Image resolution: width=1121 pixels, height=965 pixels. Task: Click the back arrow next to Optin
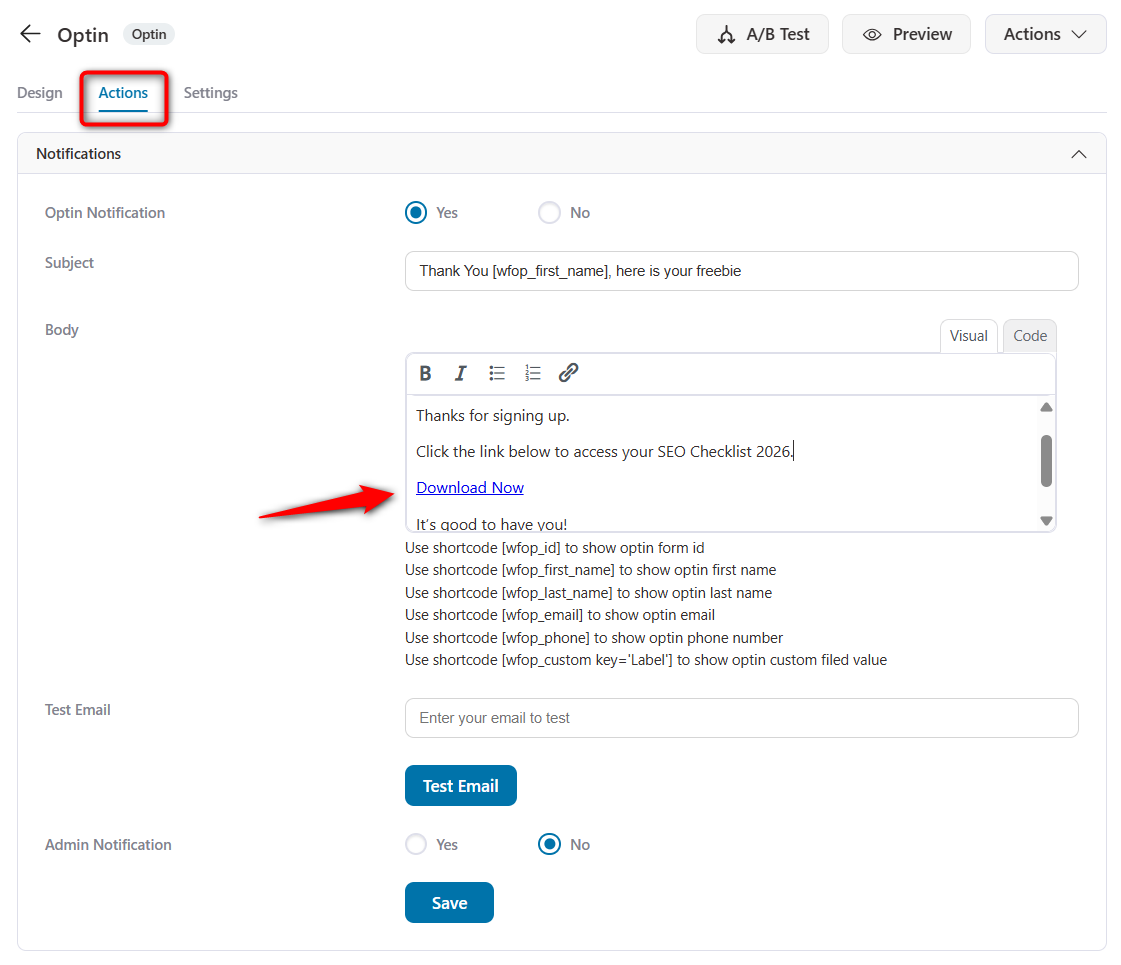pyautogui.click(x=29, y=33)
